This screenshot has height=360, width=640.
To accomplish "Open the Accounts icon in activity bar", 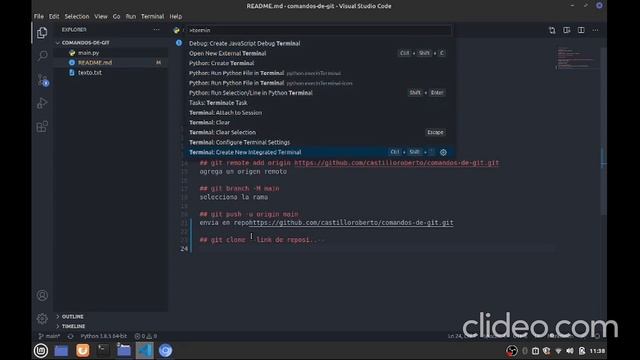I will (x=42, y=295).
